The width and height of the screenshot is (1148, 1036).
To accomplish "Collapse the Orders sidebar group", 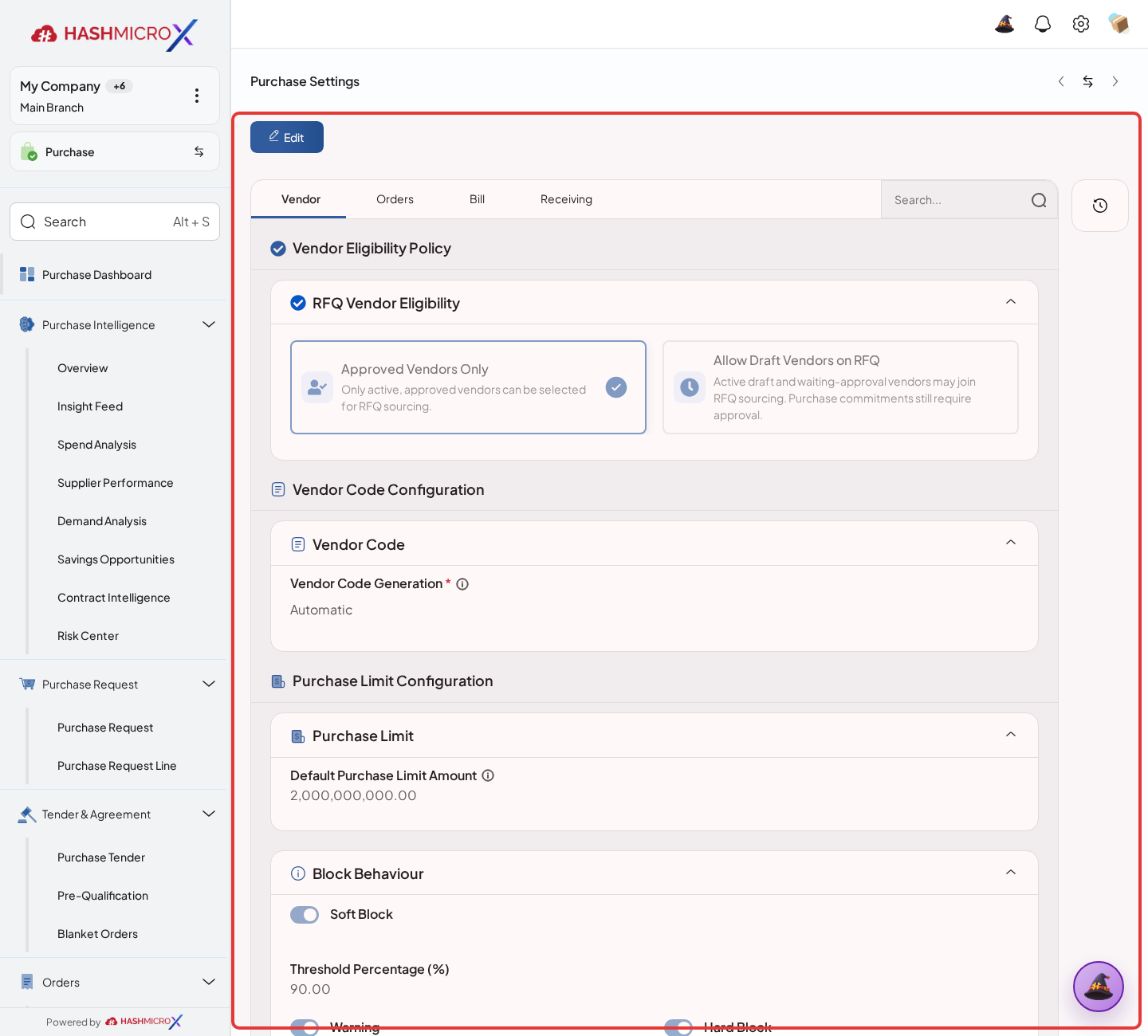I will click(209, 982).
